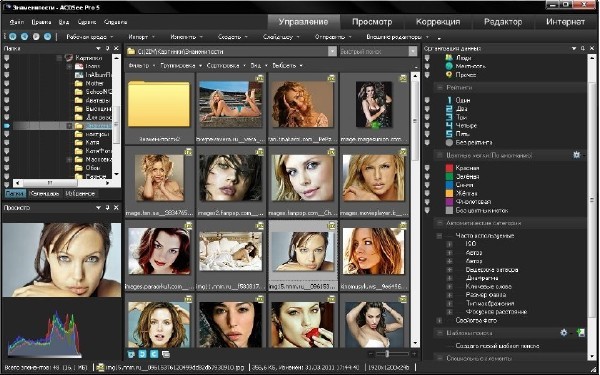Click fourth icon in bottom thumbnail toolbar
Viewport: 600px width, 375px height.
coord(166,354)
